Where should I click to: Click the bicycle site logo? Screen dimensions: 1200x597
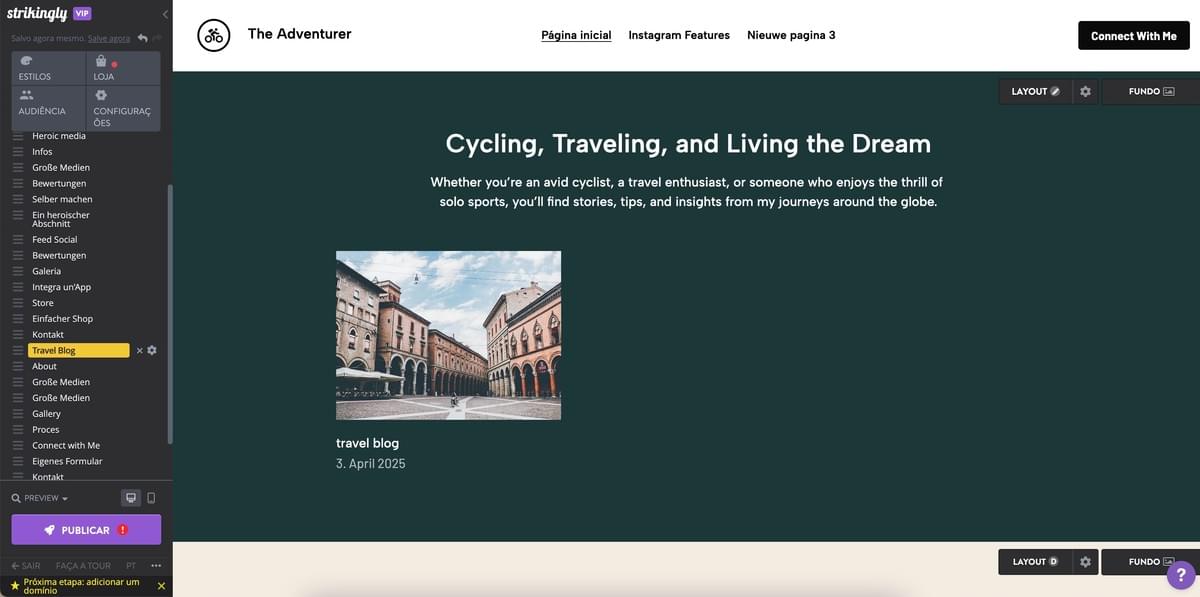[x=213, y=35]
